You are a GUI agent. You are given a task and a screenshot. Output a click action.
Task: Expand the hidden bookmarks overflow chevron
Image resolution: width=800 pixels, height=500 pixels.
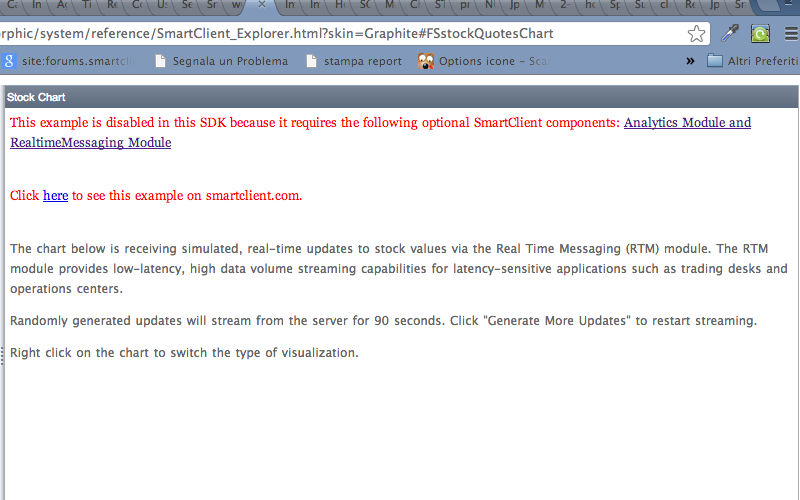click(x=690, y=61)
